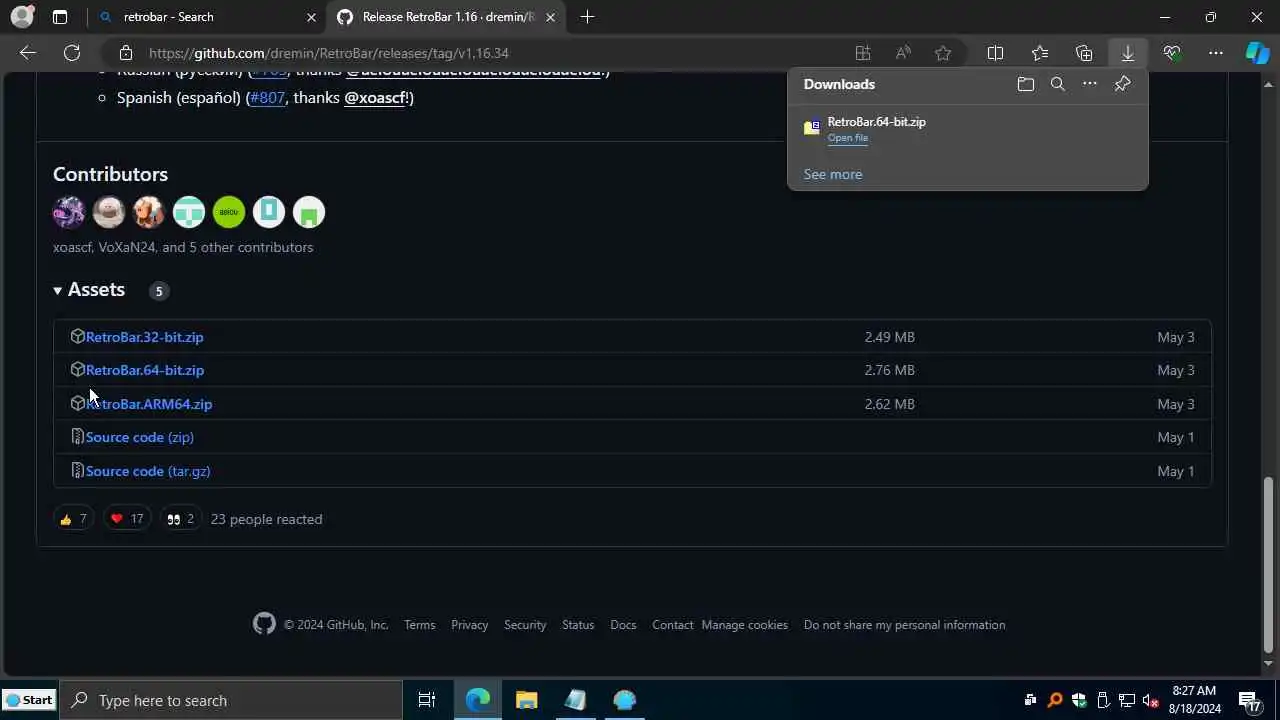Open a new browser tab
The width and height of the screenshot is (1280, 720).
coord(587,17)
